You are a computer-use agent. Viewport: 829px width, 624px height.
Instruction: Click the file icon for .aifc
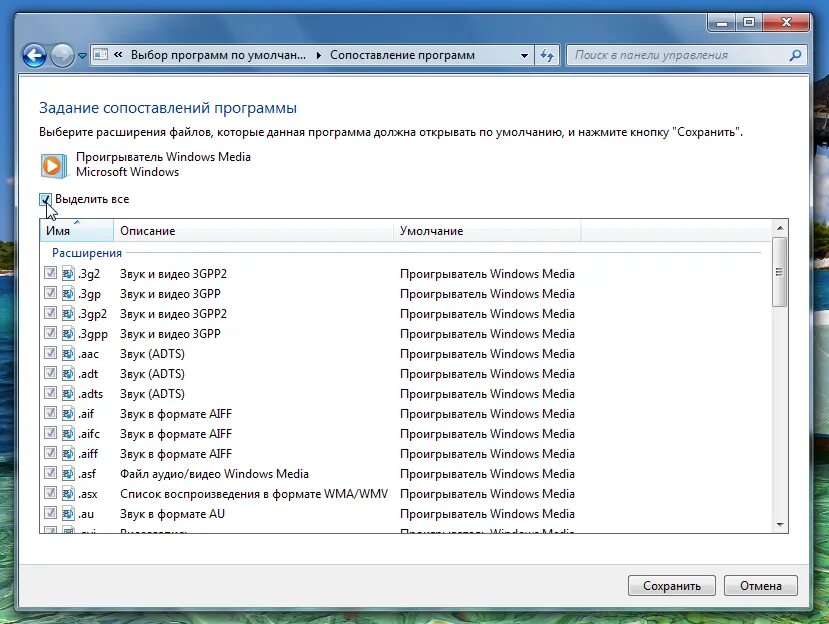pos(68,434)
